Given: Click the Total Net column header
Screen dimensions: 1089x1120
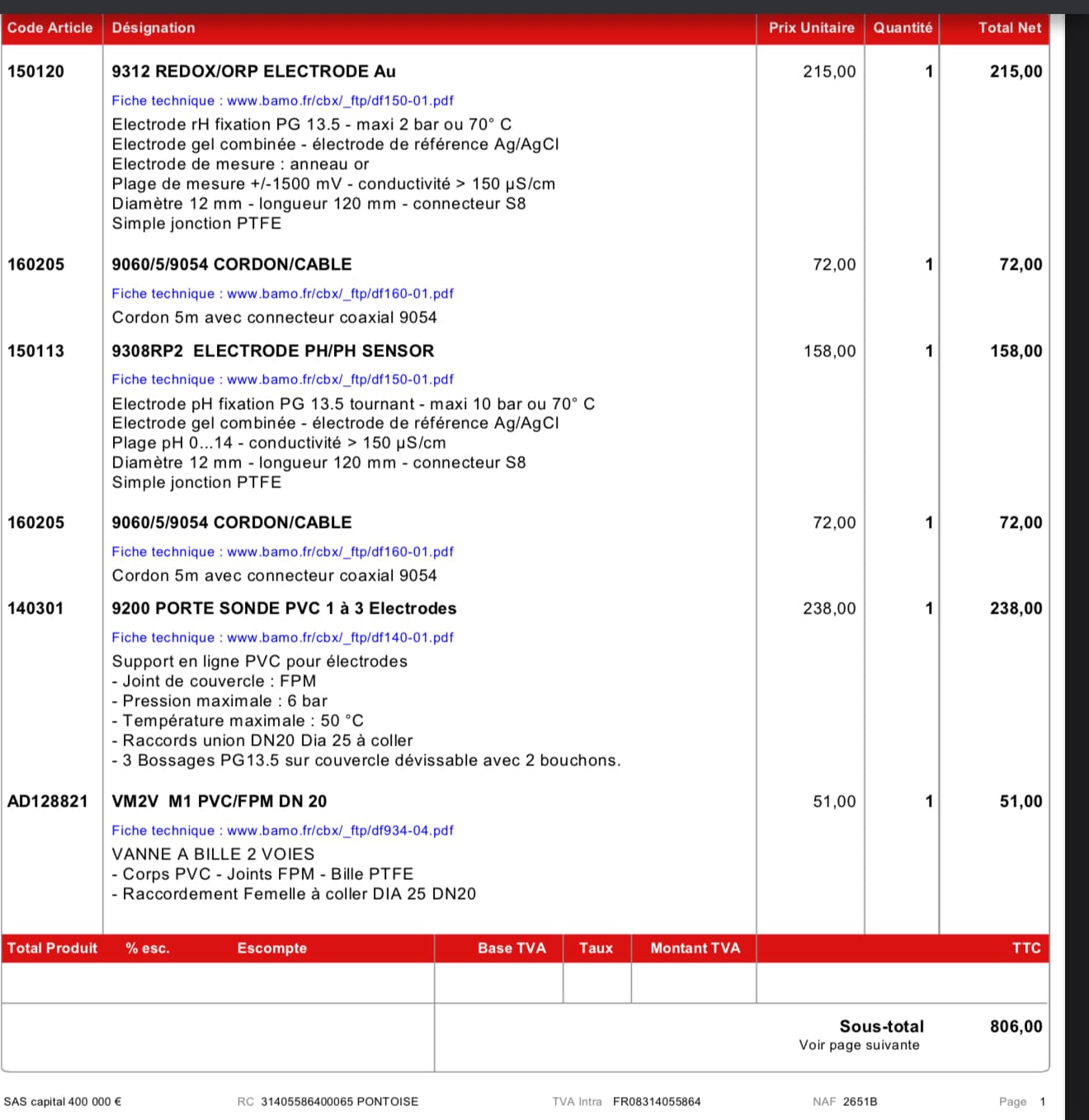Looking at the screenshot, I should point(1010,28).
